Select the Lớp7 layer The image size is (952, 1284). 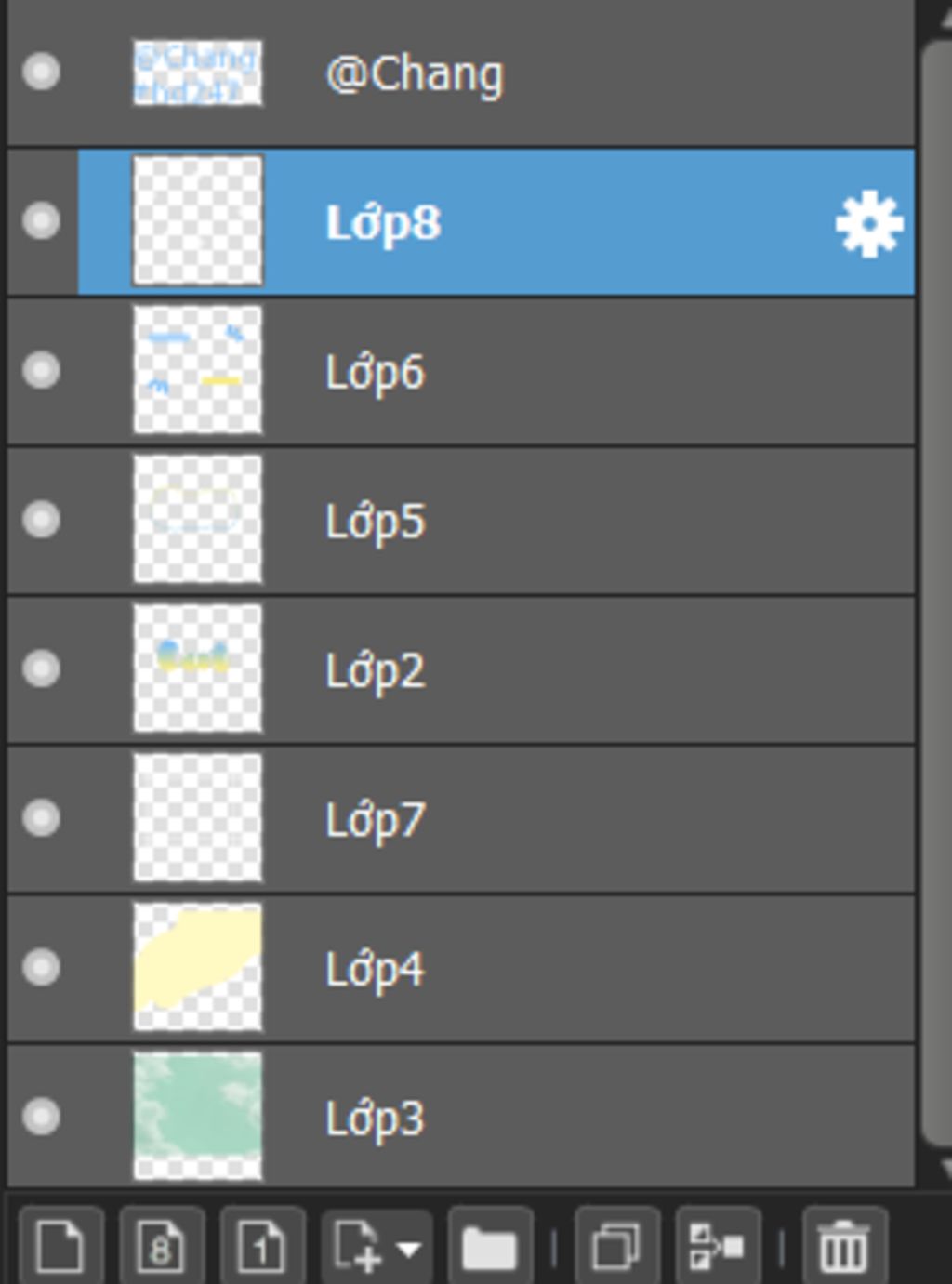[x=558, y=819]
